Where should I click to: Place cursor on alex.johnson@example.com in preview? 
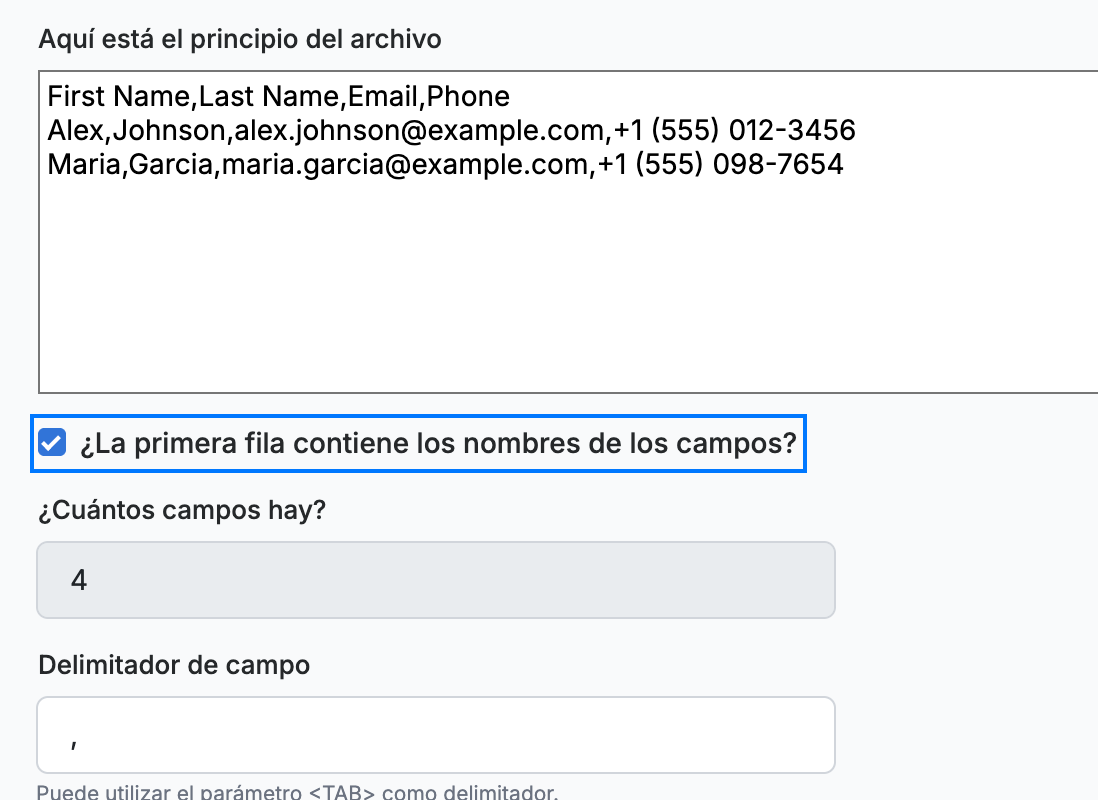tap(419, 130)
